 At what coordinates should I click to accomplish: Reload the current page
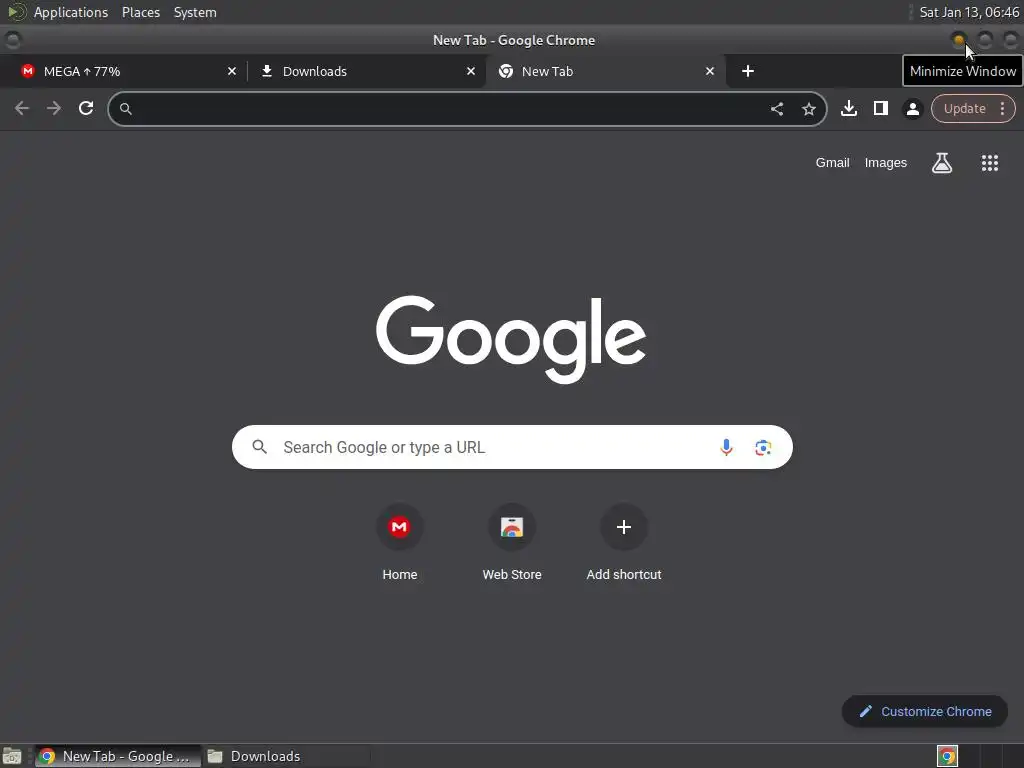pos(86,108)
